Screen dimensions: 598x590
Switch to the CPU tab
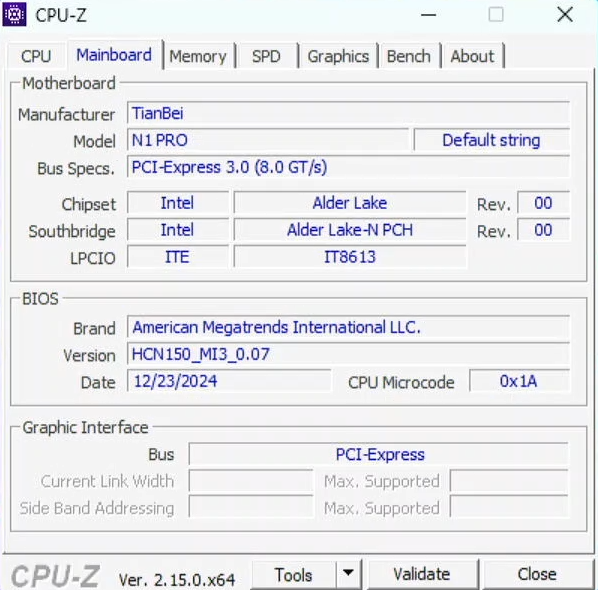(36, 56)
